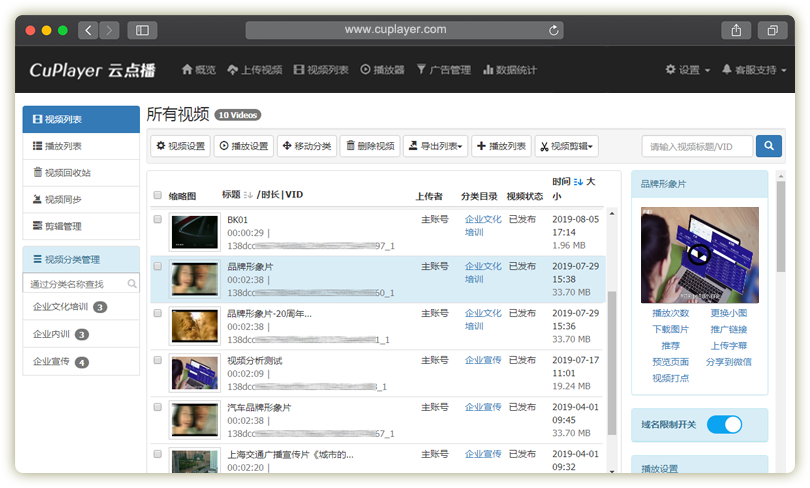Expand the 导出列表 dropdown
Viewport: 810px width, 488px height.
[435, 146]
